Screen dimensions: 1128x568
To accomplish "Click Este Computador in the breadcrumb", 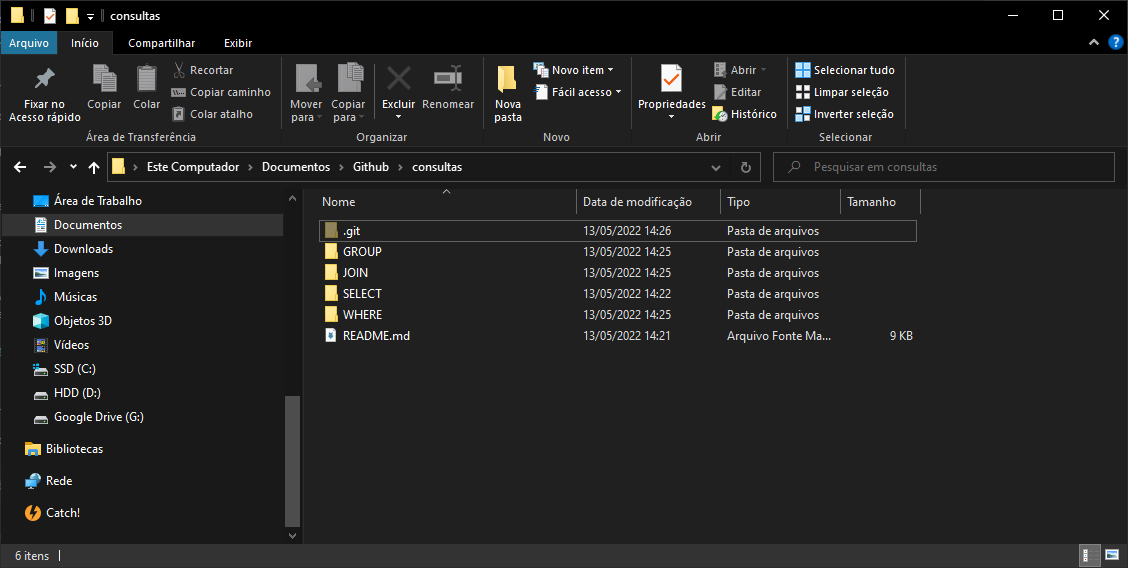I will tap(193, 167).
